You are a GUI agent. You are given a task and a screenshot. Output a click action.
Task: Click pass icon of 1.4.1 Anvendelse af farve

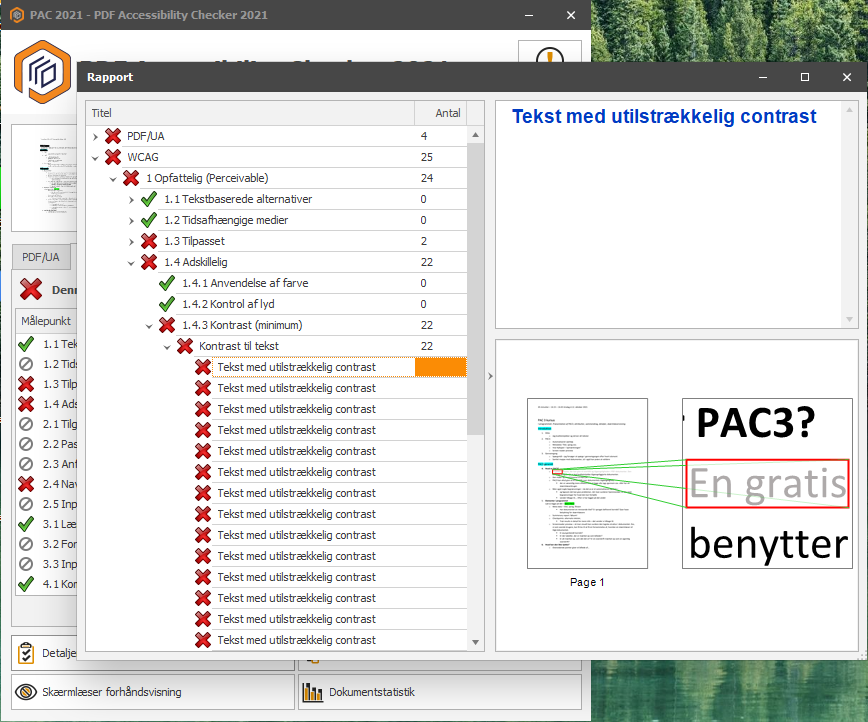tap(167, 283)
